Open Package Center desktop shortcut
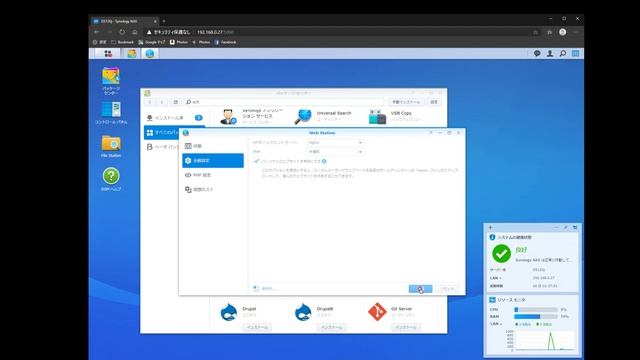Image resolution: width=640 pixels, height=360 pixels. (x=111, y=81)
